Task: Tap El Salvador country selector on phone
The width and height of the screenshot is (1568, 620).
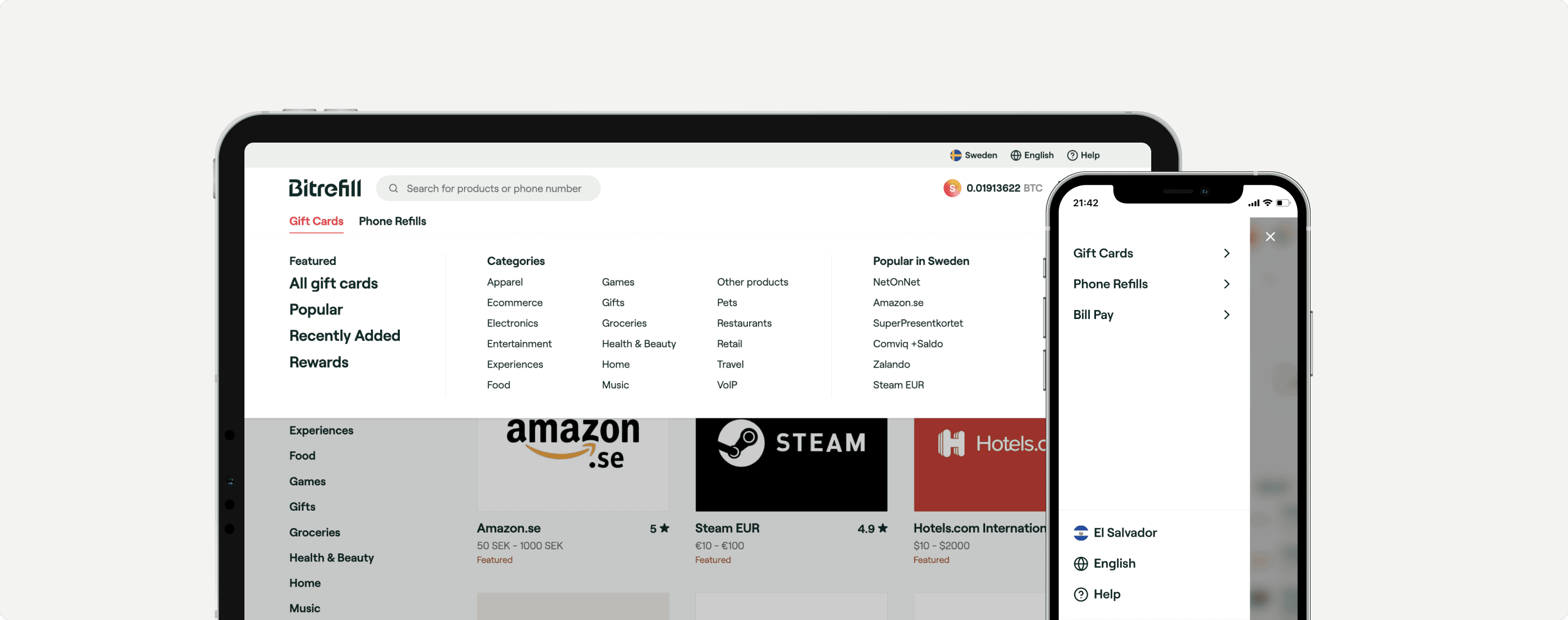Action: [x=1115, y=533]
